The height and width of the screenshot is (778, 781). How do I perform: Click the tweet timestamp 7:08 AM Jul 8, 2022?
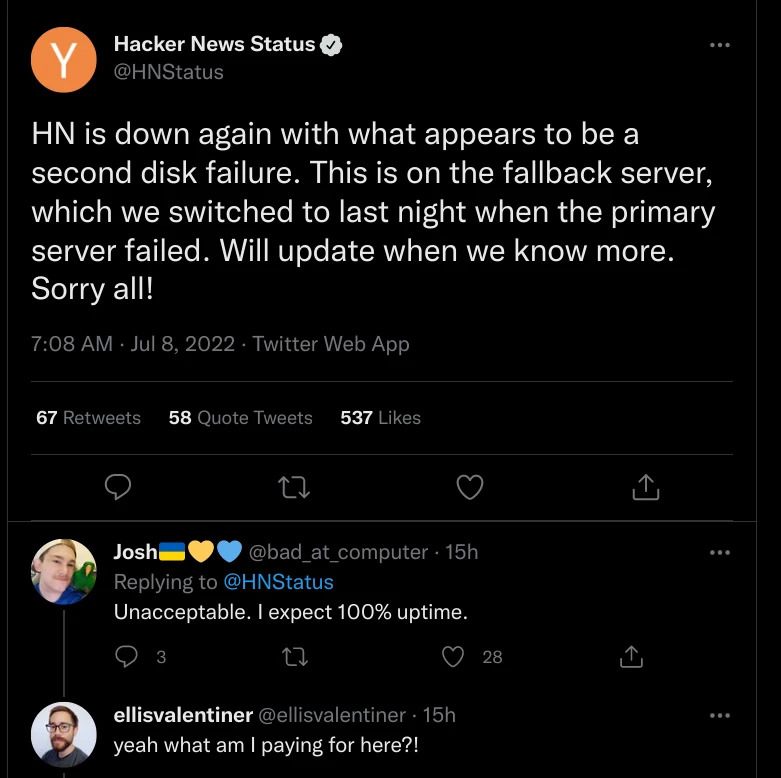tap(133, 344)
